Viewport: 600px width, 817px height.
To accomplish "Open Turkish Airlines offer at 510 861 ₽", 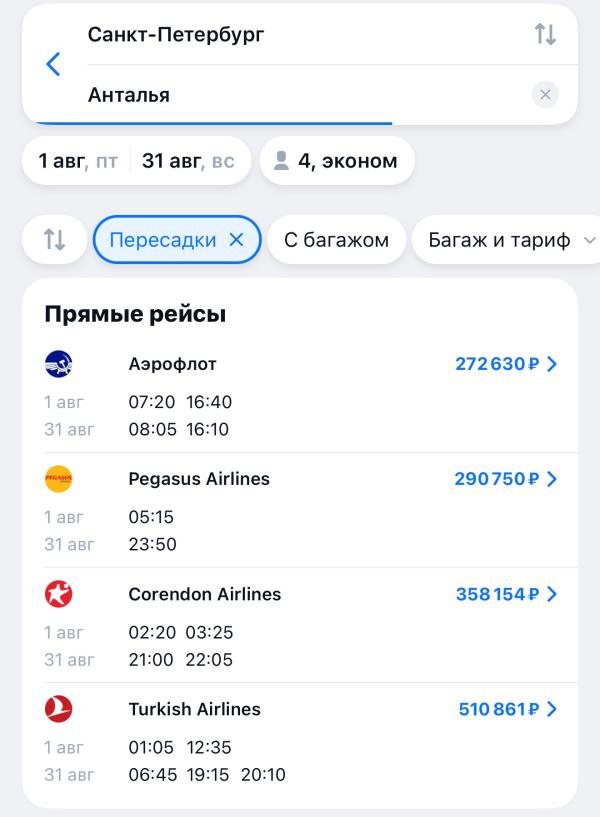I will coord(508,709).
